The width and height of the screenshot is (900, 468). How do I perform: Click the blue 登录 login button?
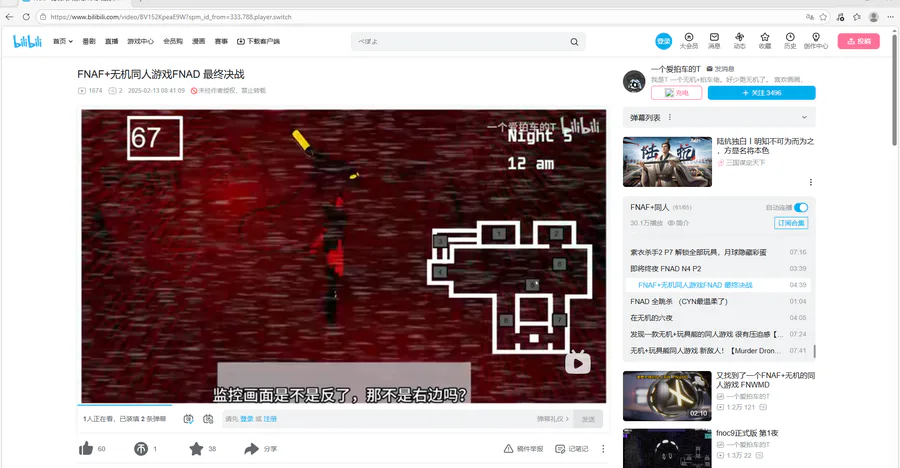coord(664,41)
